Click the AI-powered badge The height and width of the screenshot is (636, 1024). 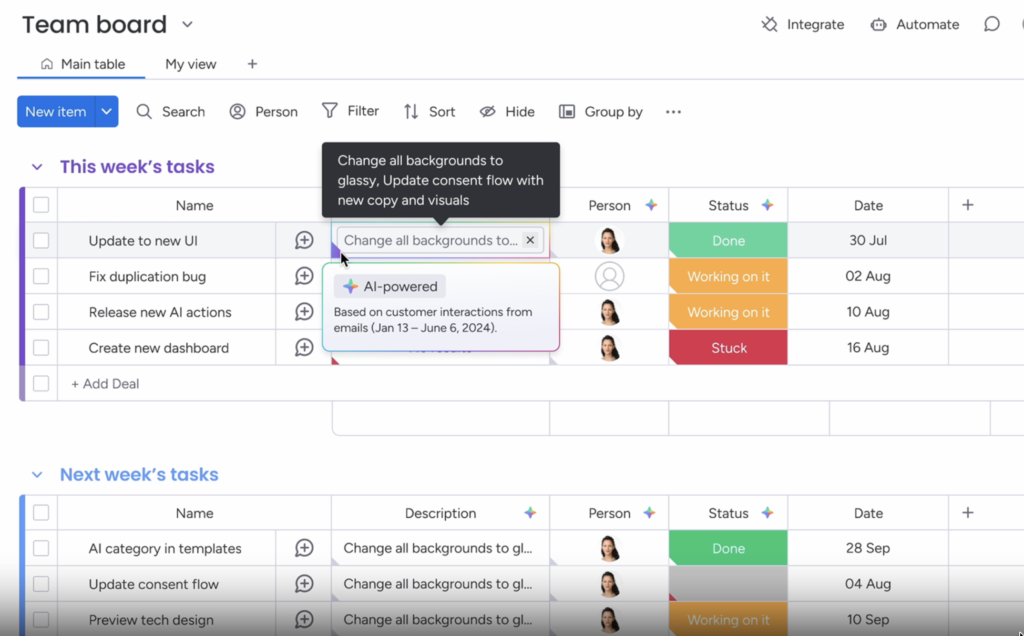tap(390, 286)
